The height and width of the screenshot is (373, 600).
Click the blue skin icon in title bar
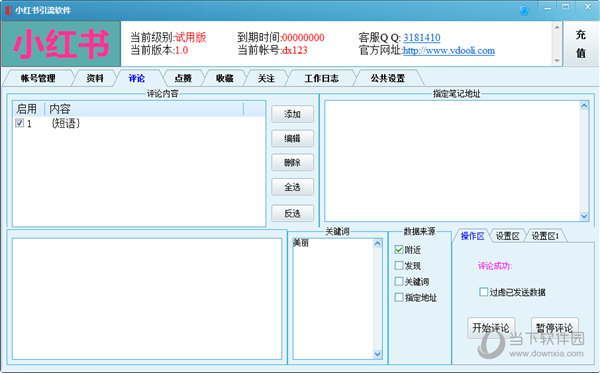(524, 10)
